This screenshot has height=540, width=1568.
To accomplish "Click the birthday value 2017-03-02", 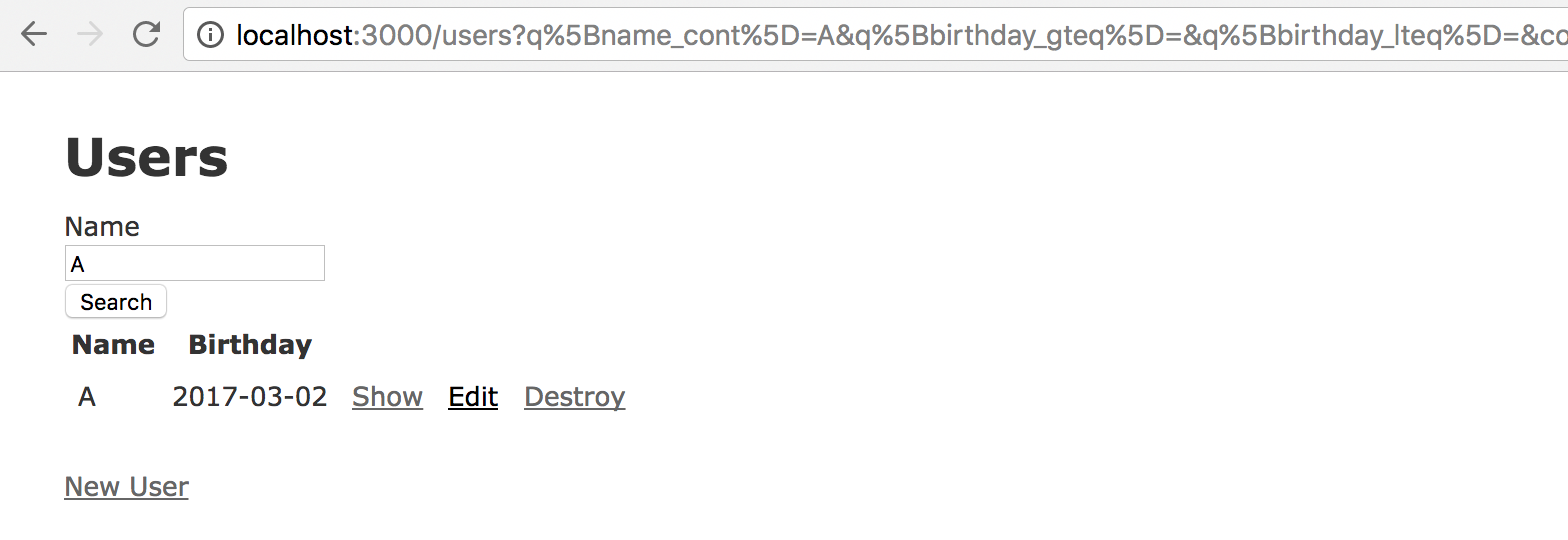I will point(249,397).
